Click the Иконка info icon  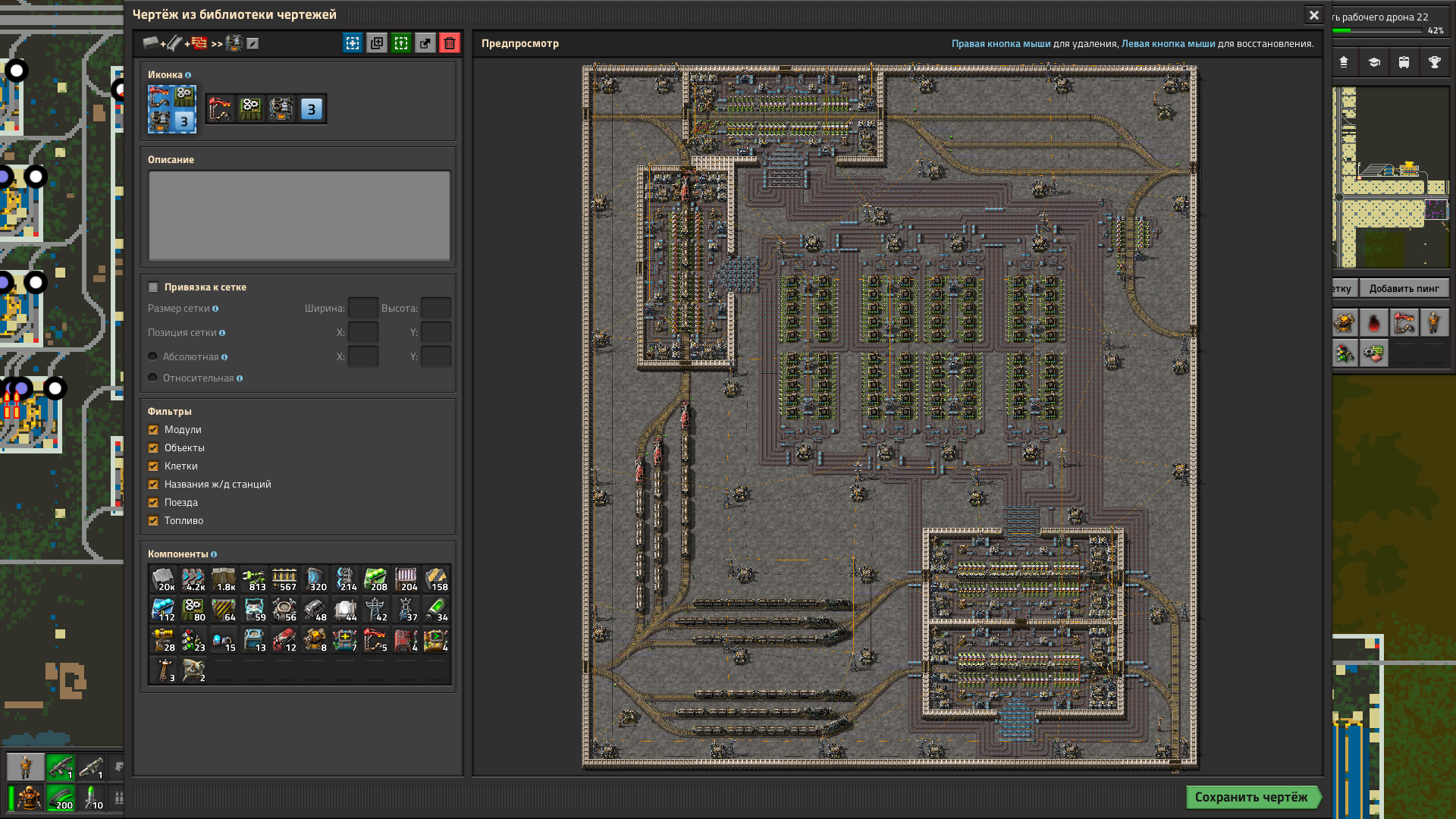(x=188, y=75)
